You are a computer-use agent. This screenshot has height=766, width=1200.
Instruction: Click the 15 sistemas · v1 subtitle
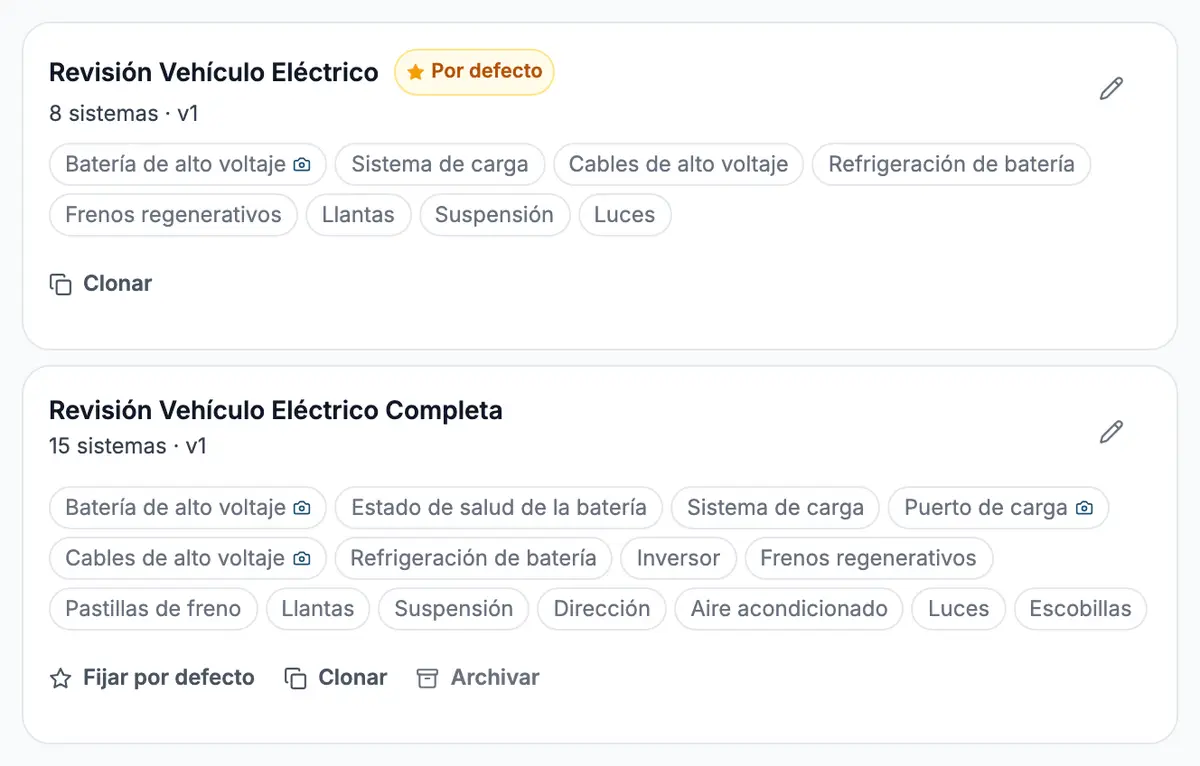pyautogui.click(x=128, y=446)
